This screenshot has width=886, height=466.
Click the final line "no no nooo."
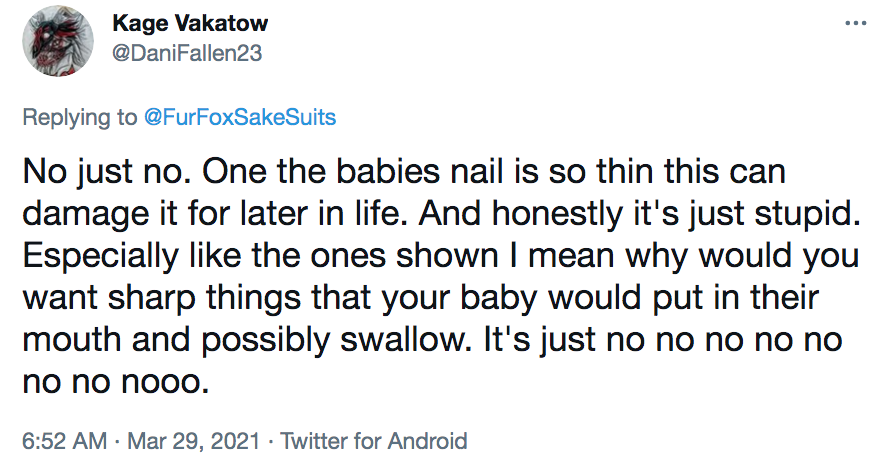115,381
